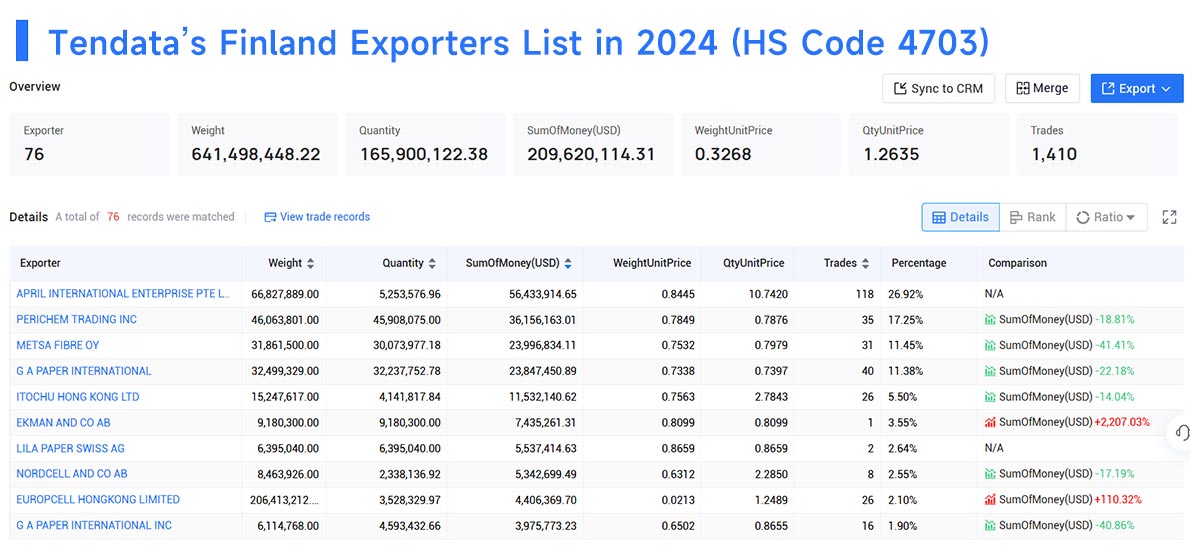Click ITOCHU HONG KONG comparison chart icon
This screenshot has height=552, width=1190.
click(990, 397)
